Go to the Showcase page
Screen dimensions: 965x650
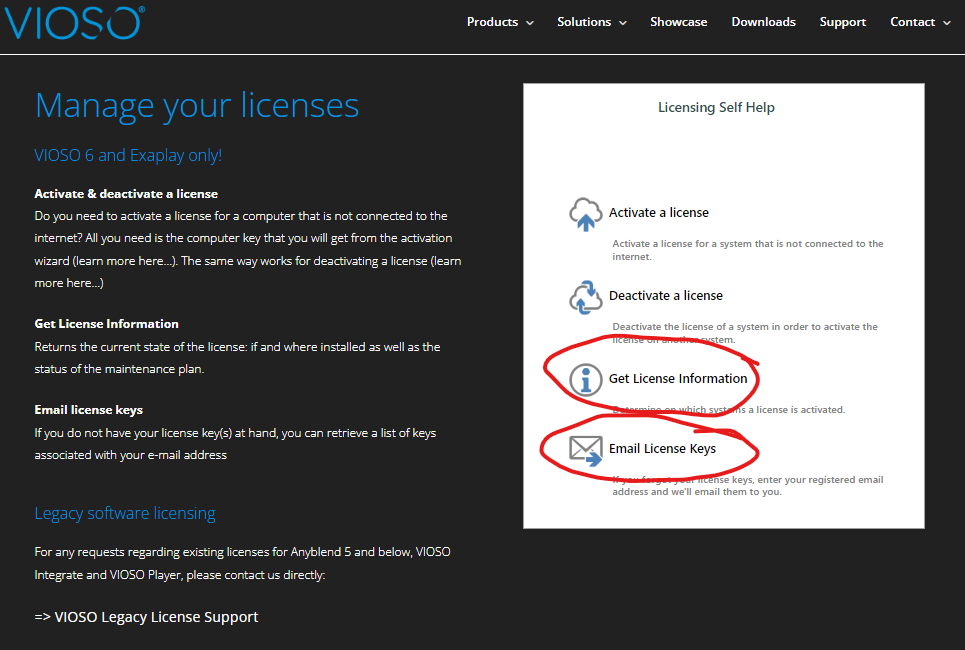[678, 22]
